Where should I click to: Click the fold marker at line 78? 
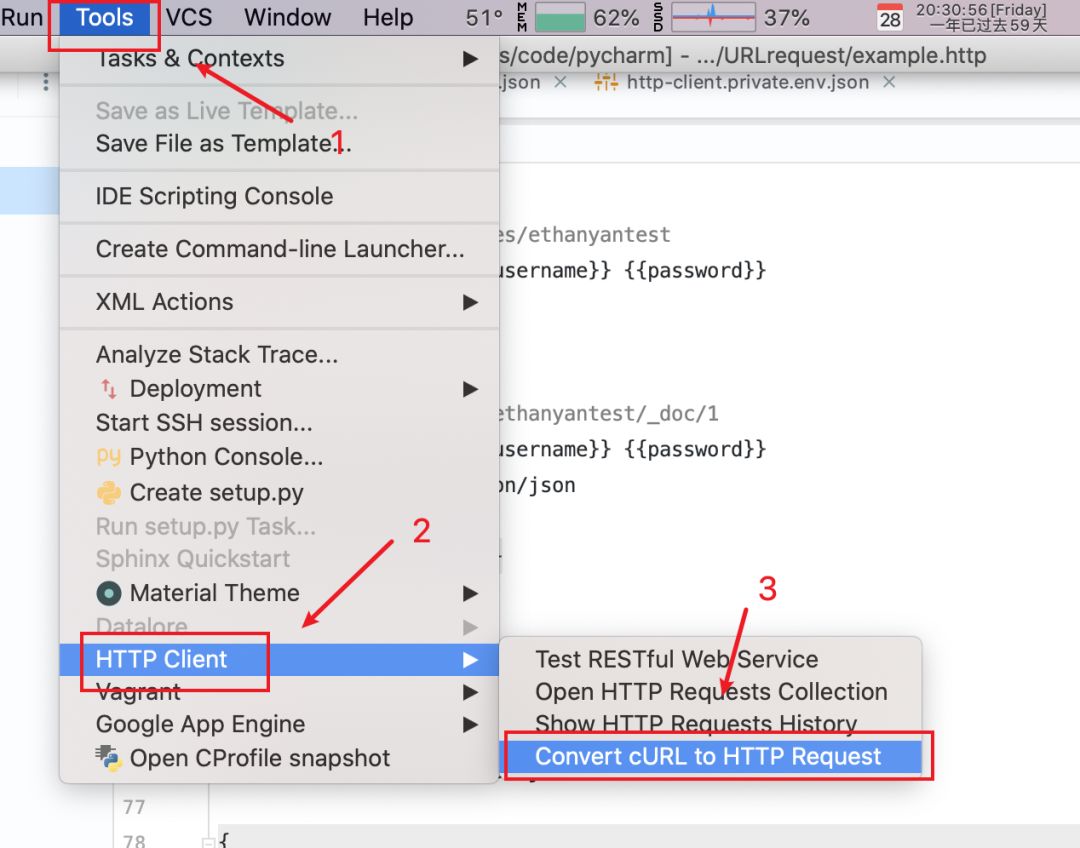pyautogui.click(x=207, y=842)
